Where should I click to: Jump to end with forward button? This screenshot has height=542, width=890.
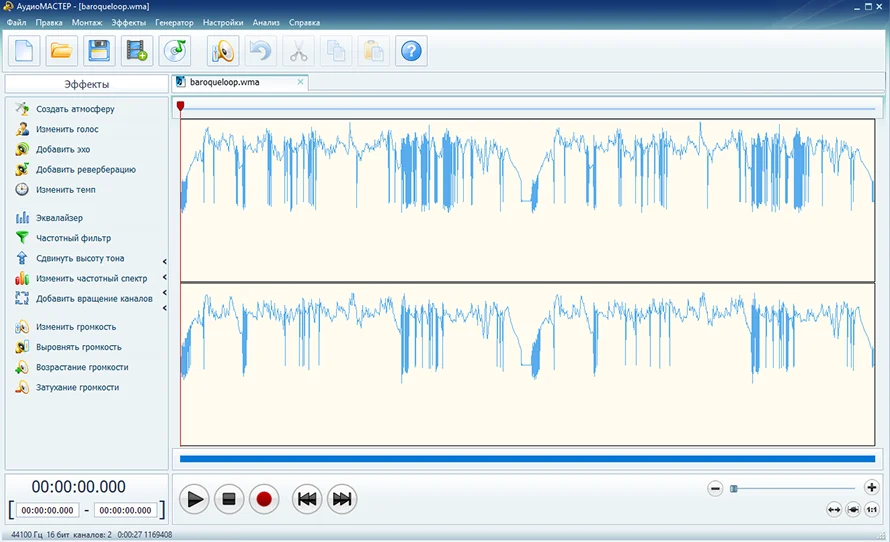[342, 499]
